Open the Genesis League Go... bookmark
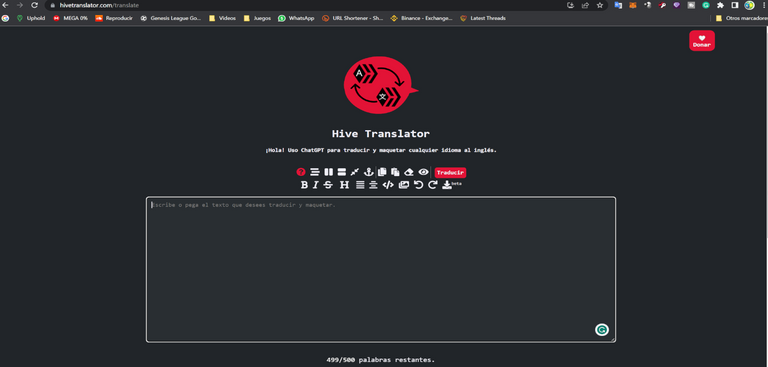Screen dimensions: 768x367 pos(171,18)
